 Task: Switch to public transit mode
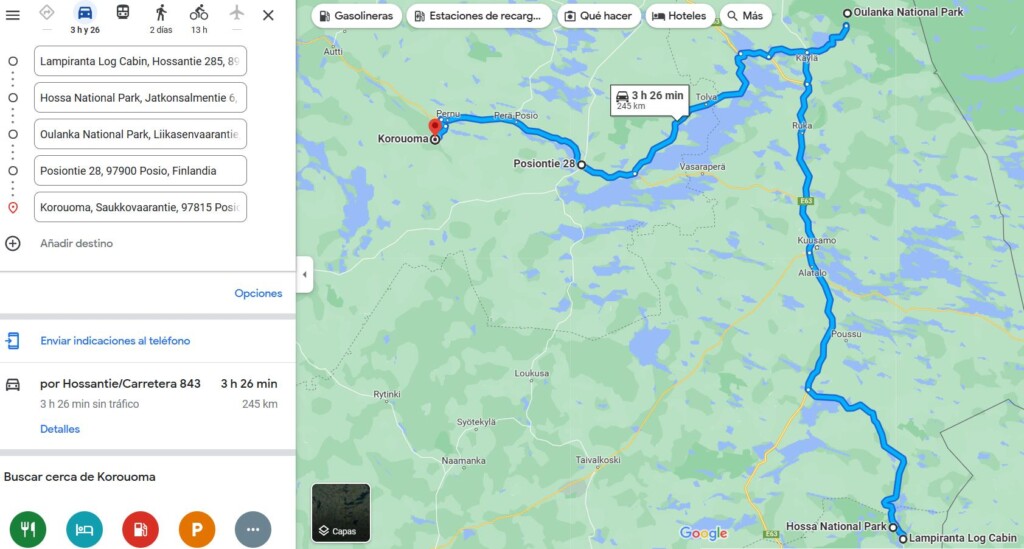[122, 12]
